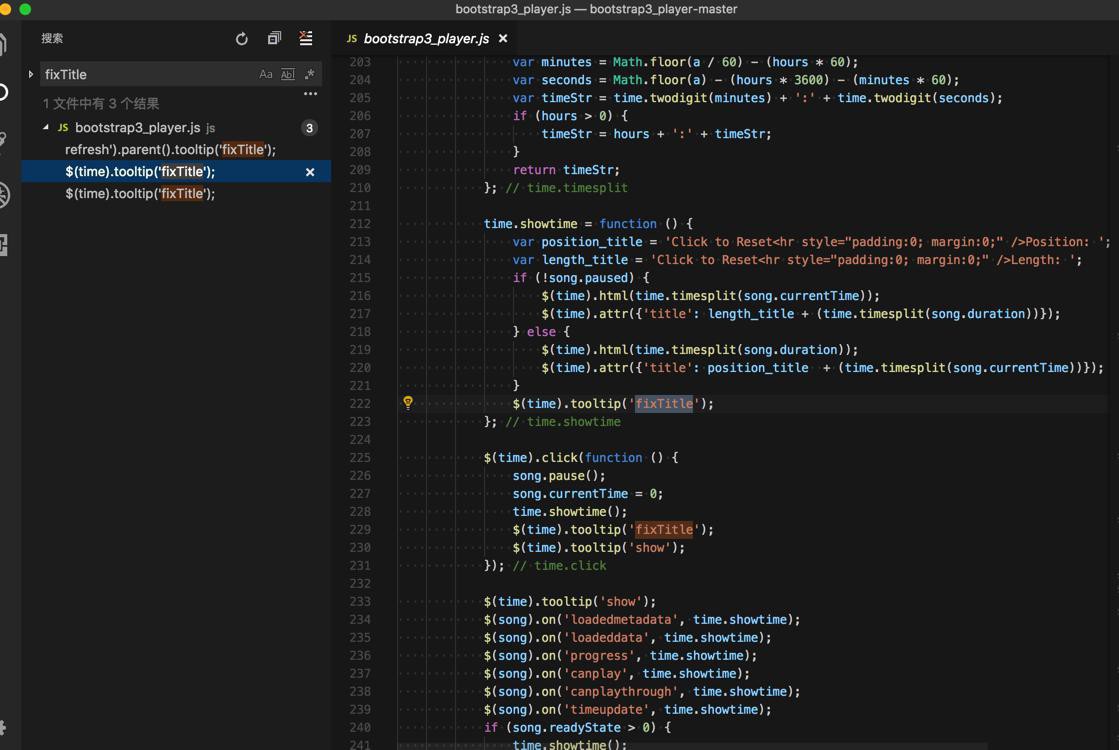Expand the replace field arrow
Image resolution: width=1119 pixels, height=750 pixels.
pyautogui.click(x=31, y=74)
